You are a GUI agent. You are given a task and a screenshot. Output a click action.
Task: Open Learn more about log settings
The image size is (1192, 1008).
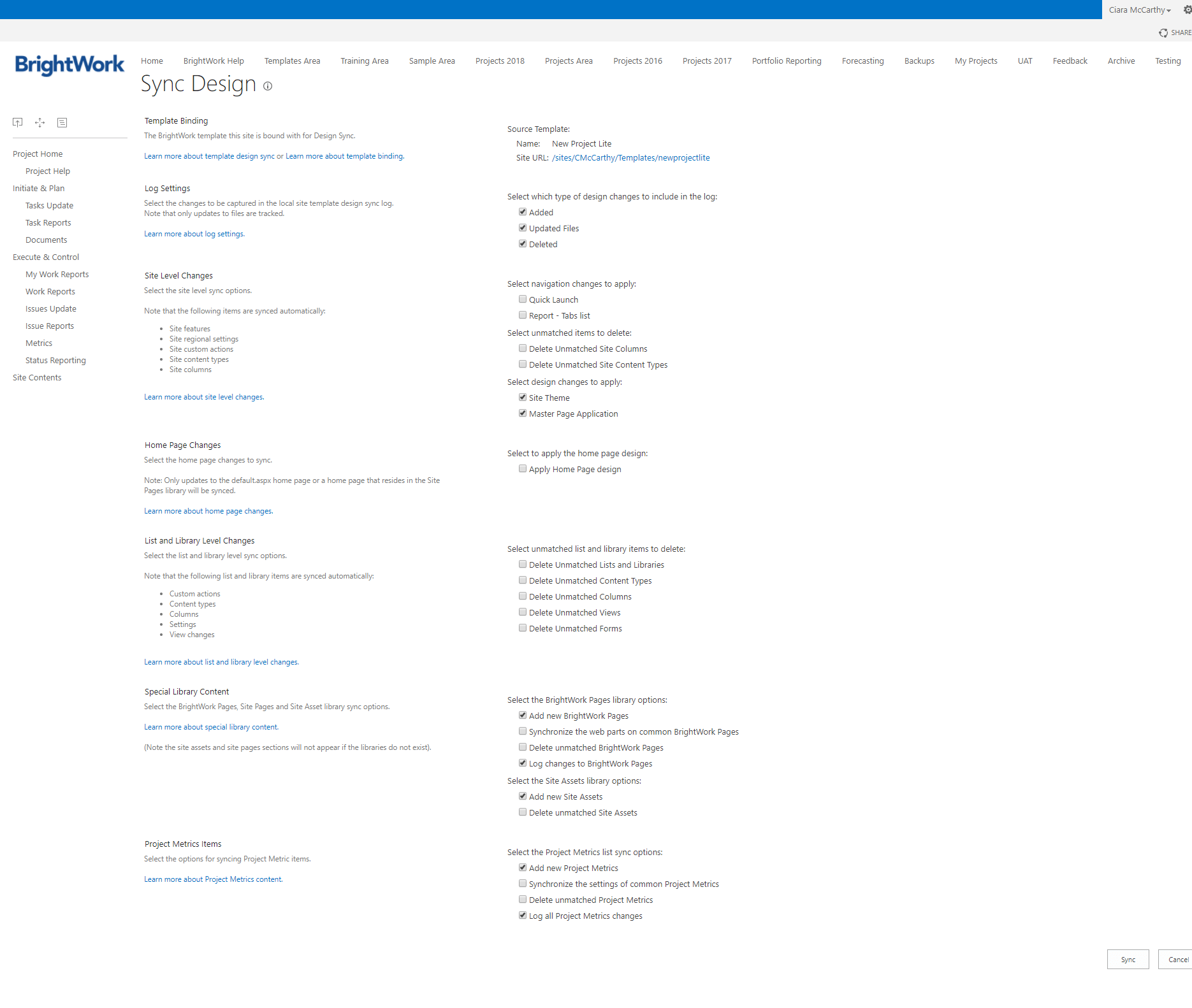click(x=194, y=234)
